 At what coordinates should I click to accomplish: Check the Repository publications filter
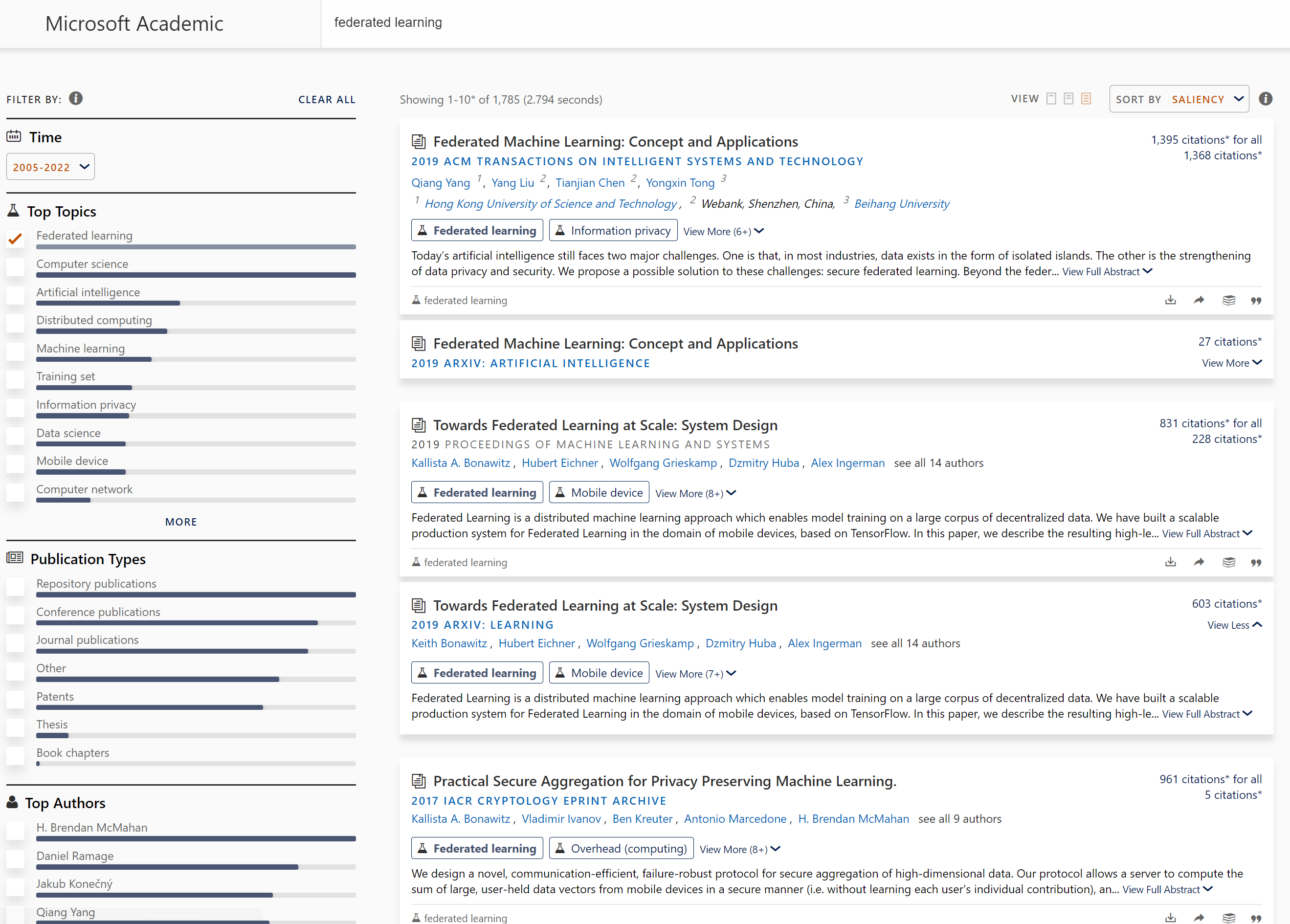pyautogui.click(x=15, y=587)
